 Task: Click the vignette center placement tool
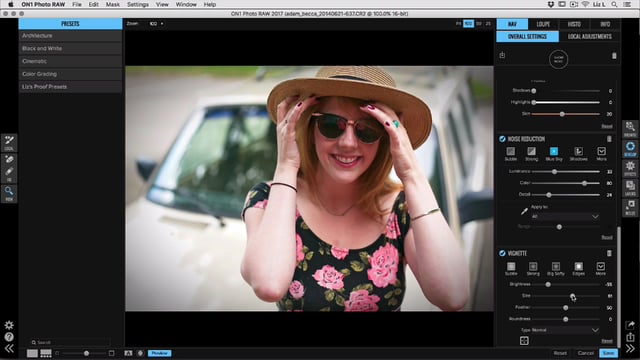pyautogui.click(x=524, y=340)
